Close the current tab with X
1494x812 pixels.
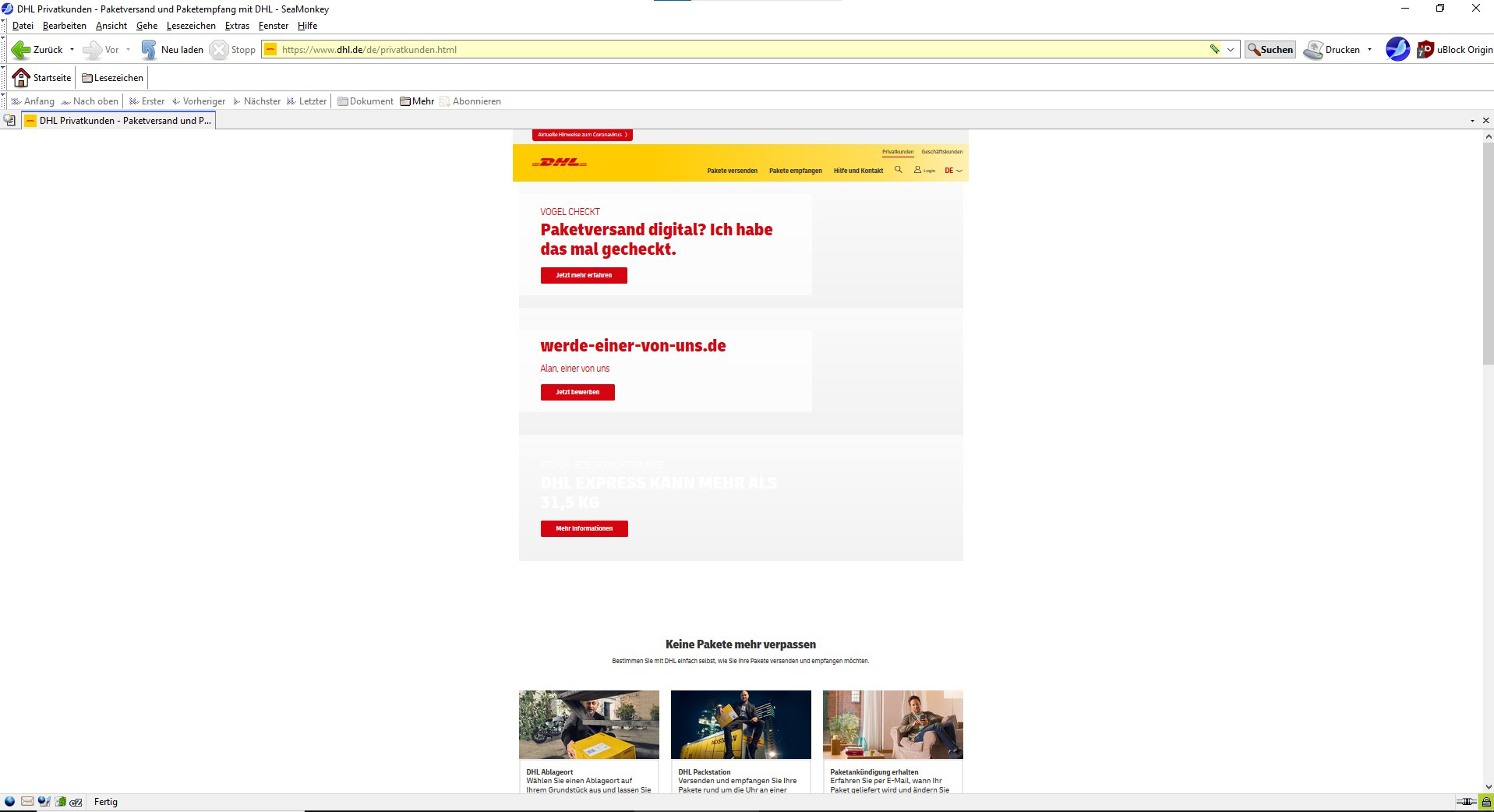coord(1485,121)
